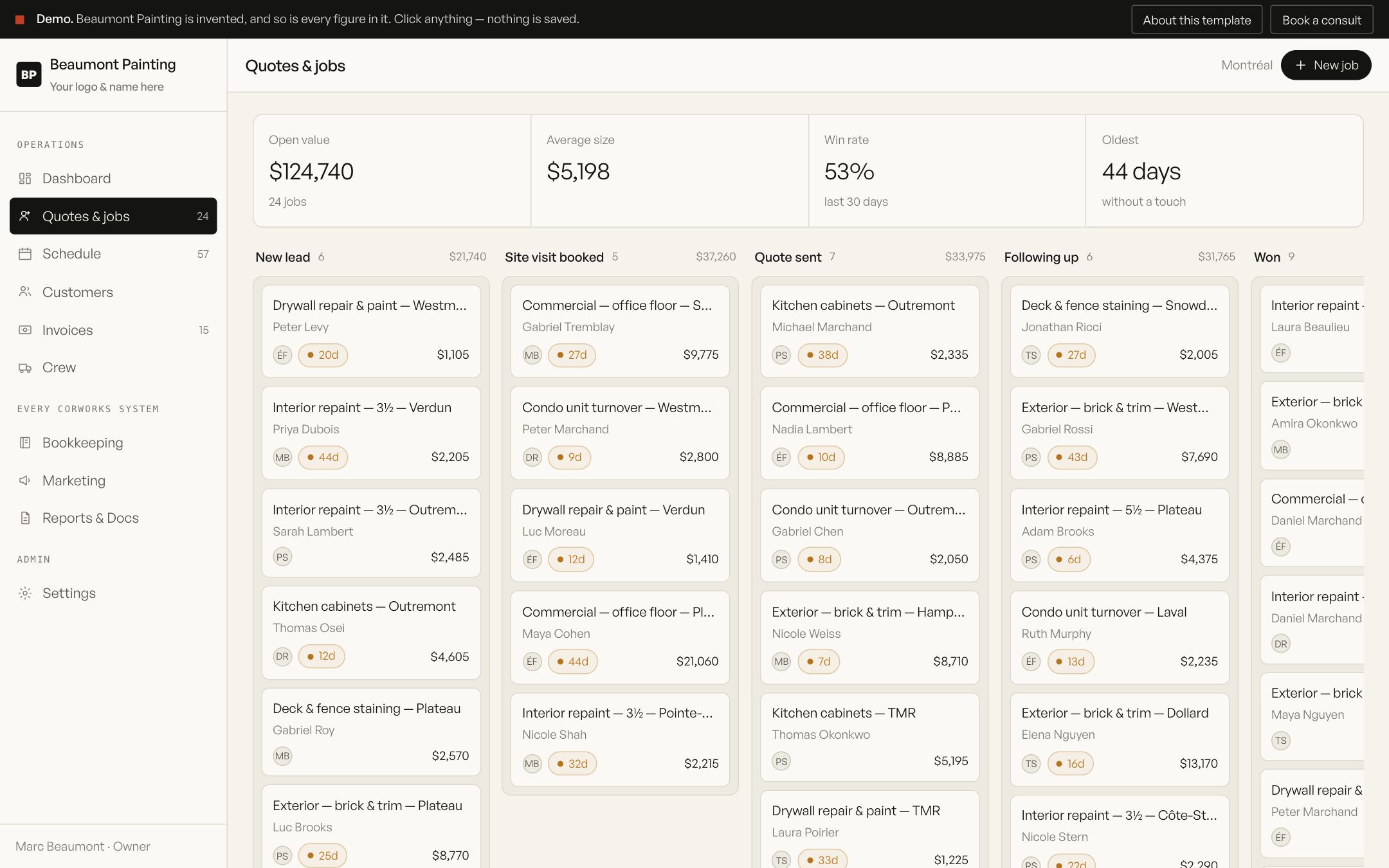The height and width of the screenshot is (868, 1389).
Task: Click the MB avatar on Gabriel Roy's card
Action: pos(282,756)
